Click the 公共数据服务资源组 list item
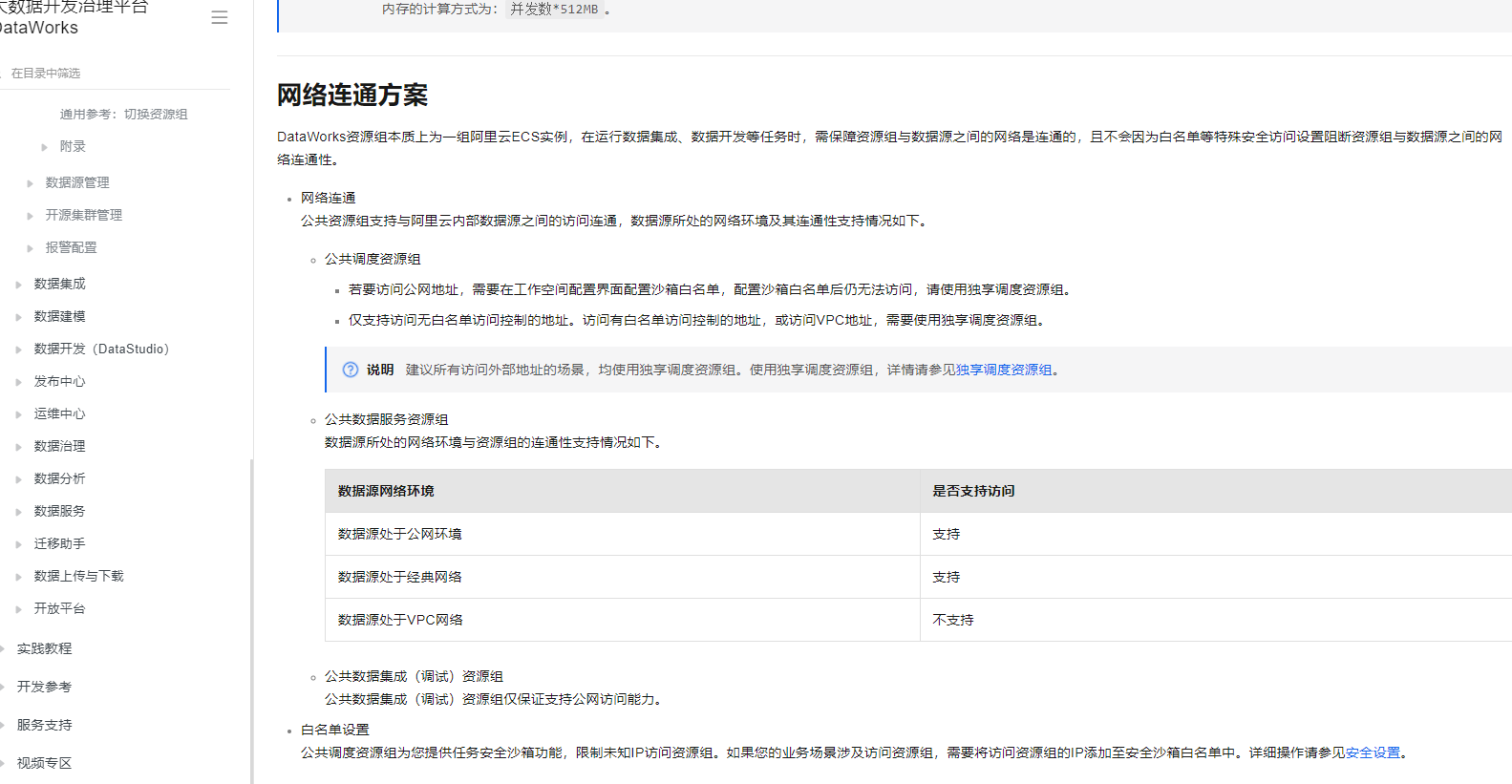Image resolution: width=1512 pixels, height=784 pixels. (386, 419)
